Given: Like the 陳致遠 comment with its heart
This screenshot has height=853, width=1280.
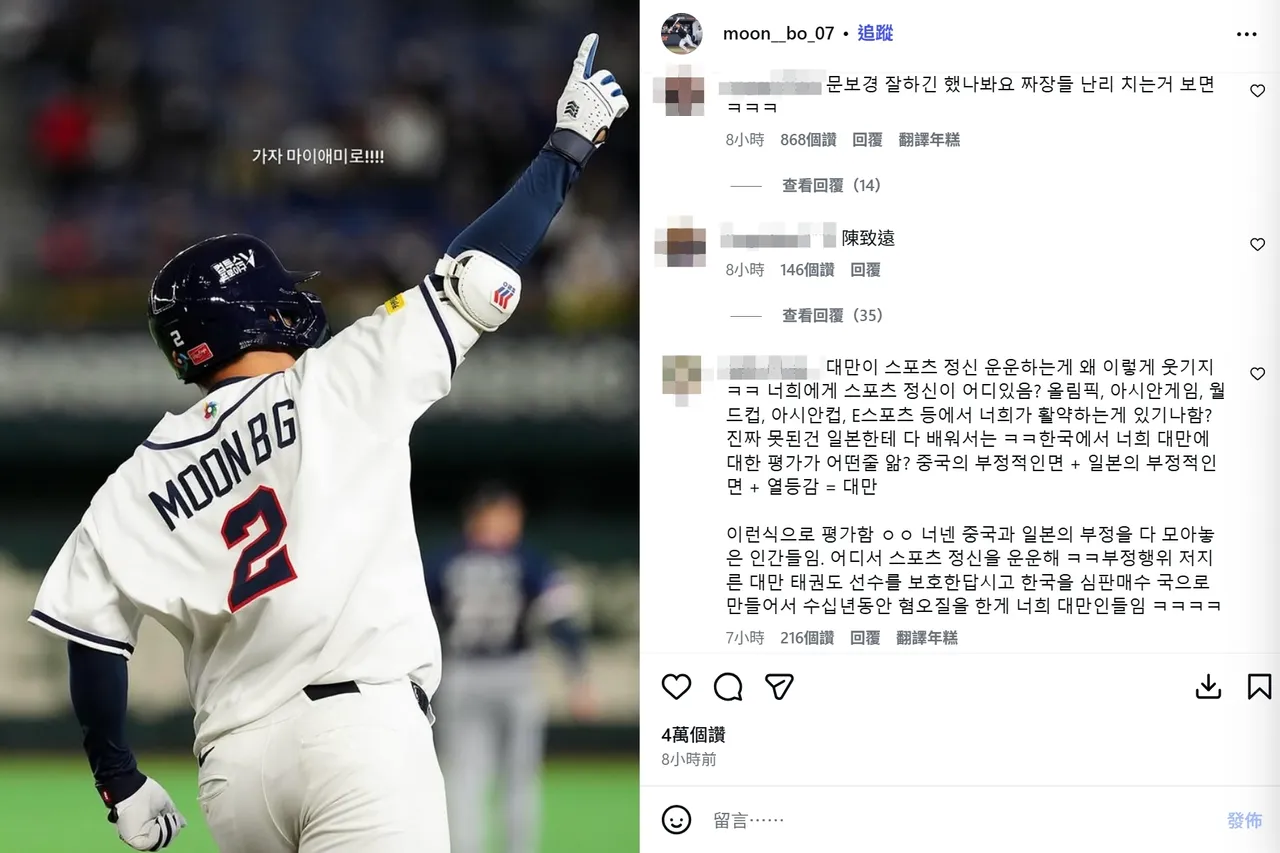Looking at the screenshot, I should pyautogui.click(x=1257, y=244).
